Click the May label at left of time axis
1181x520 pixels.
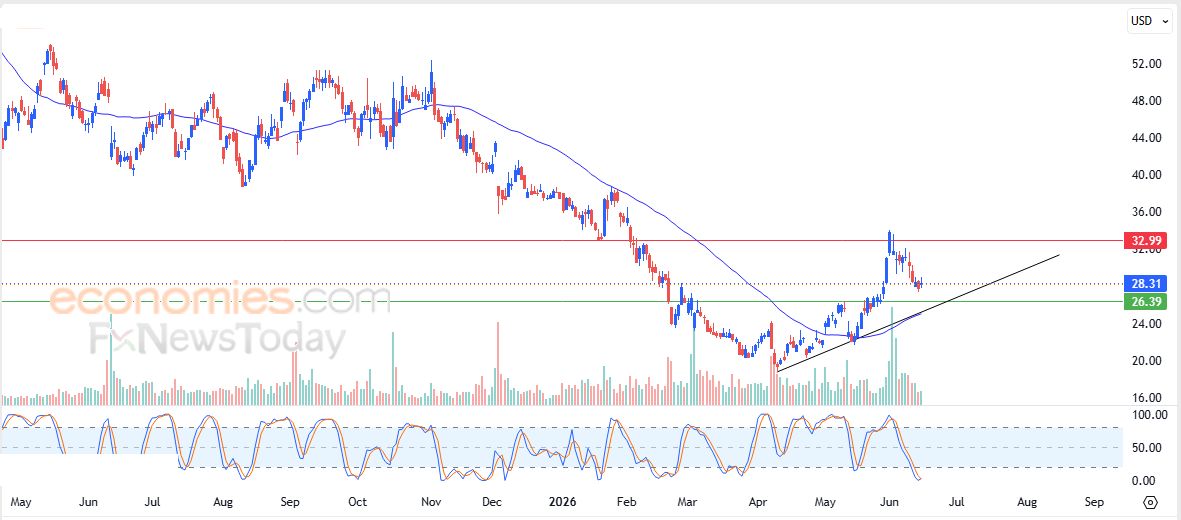[21, 502]
